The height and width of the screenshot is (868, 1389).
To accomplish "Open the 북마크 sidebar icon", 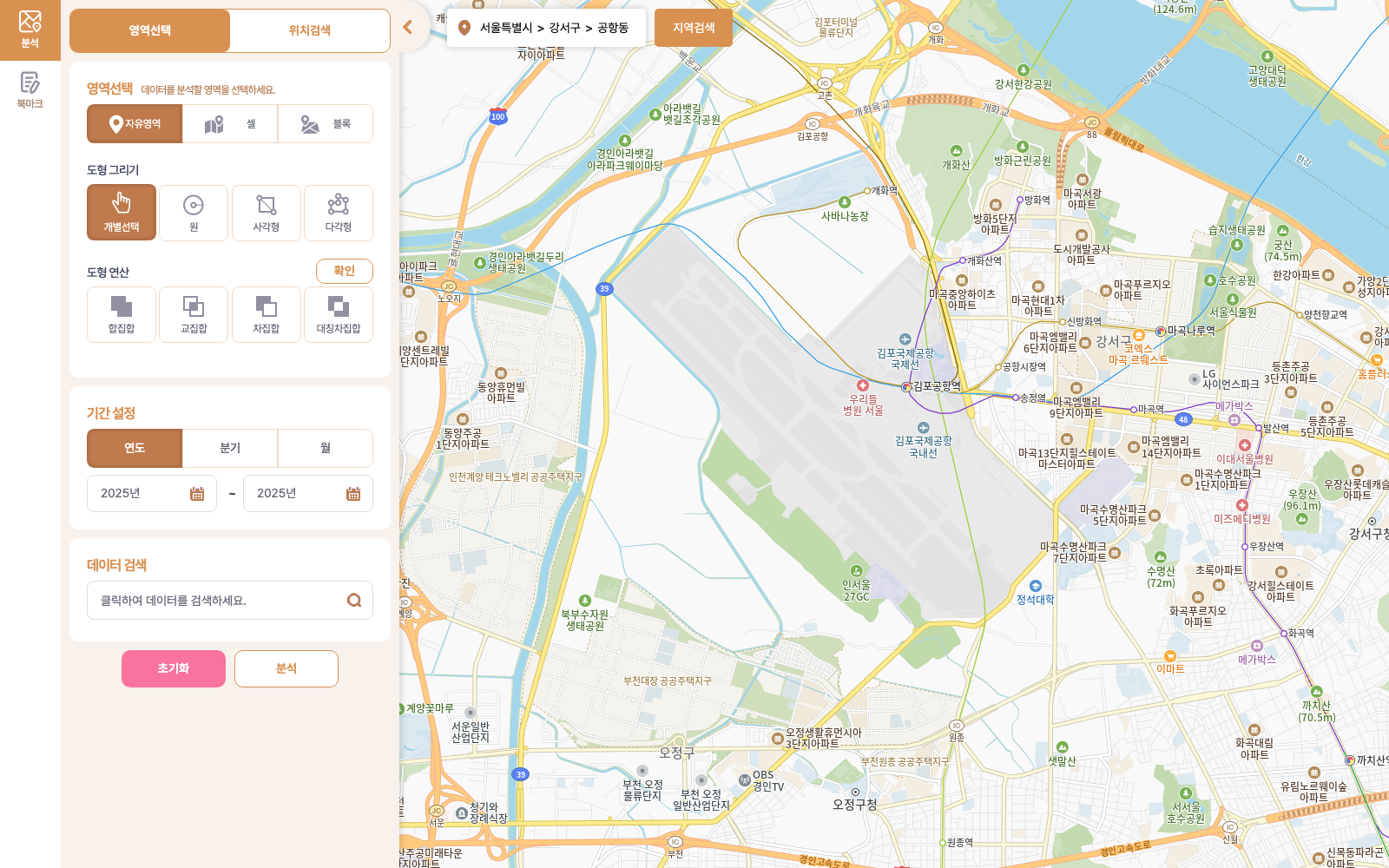I will point(30,90).
